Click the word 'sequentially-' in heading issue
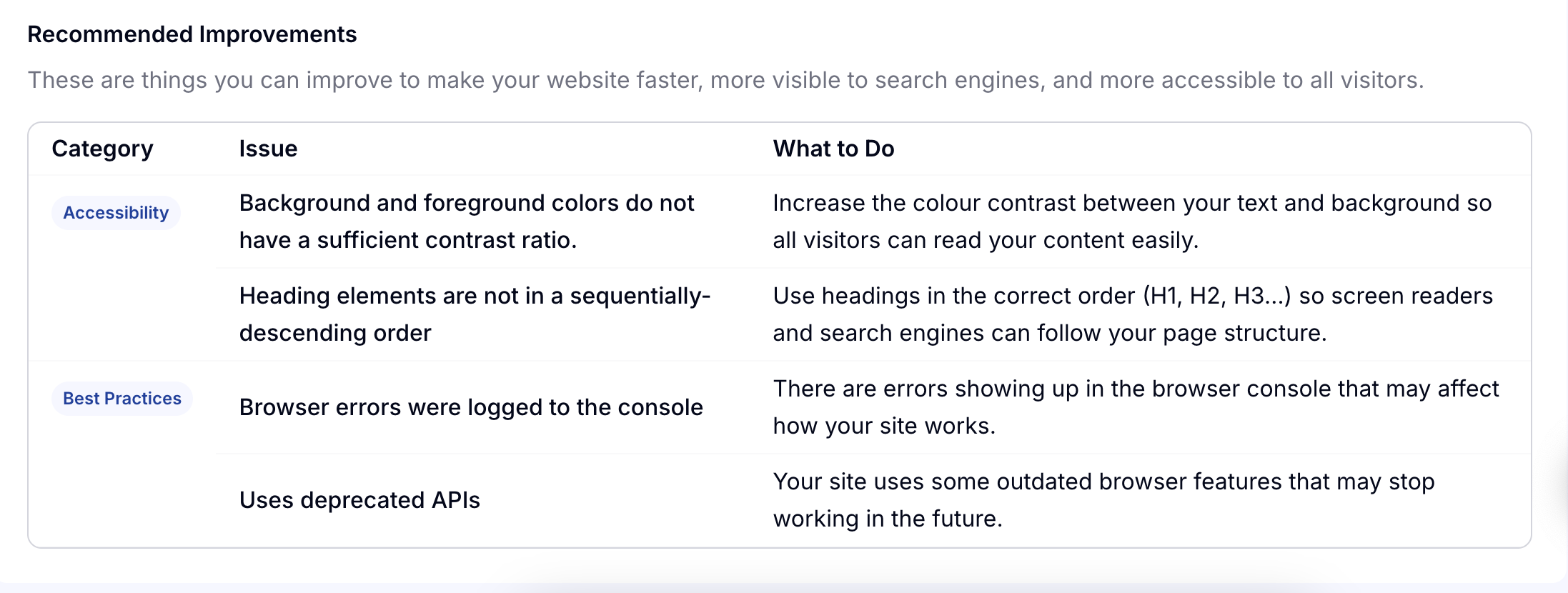Viewport: 1568px width, 593px height. point(640,296)
